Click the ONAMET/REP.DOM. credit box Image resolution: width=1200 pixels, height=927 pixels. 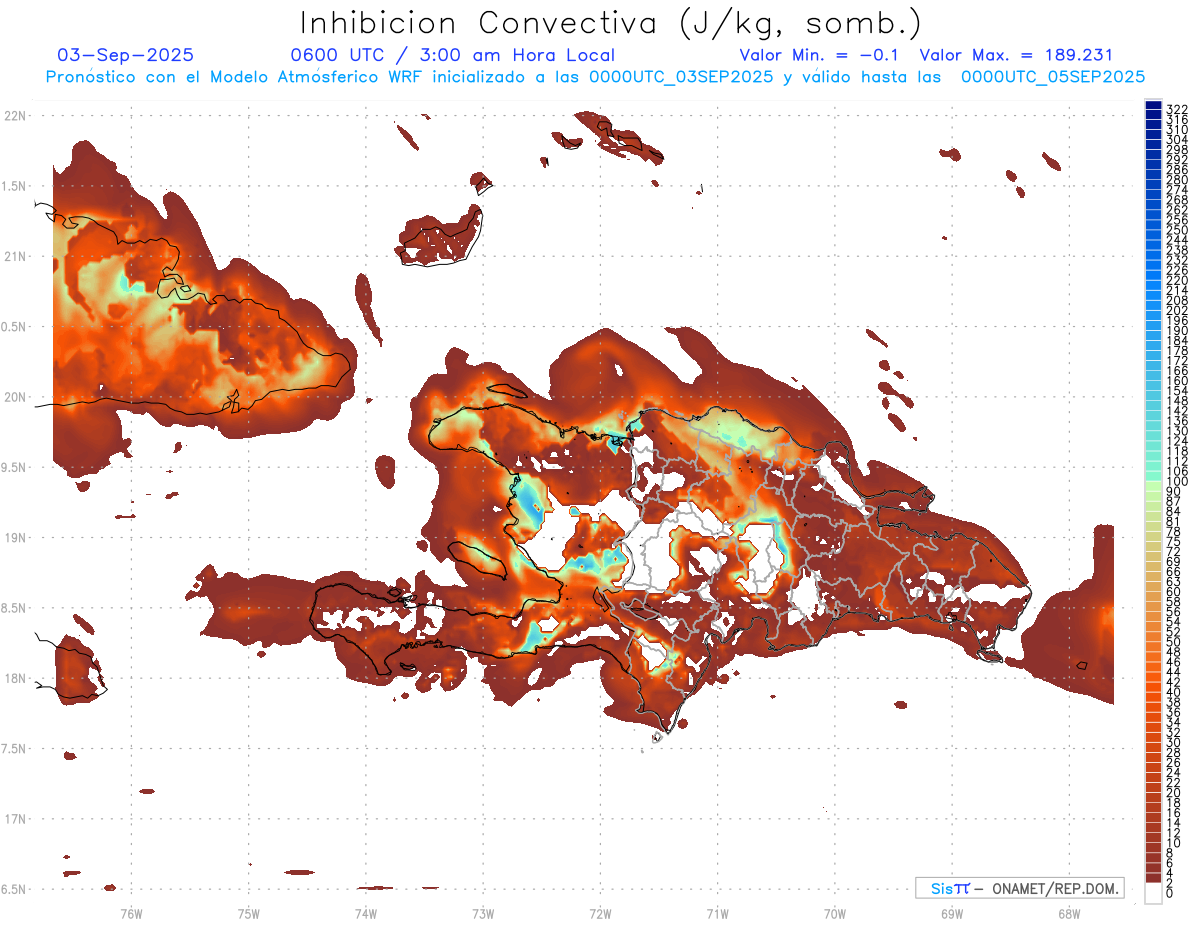click(1019, 888)
